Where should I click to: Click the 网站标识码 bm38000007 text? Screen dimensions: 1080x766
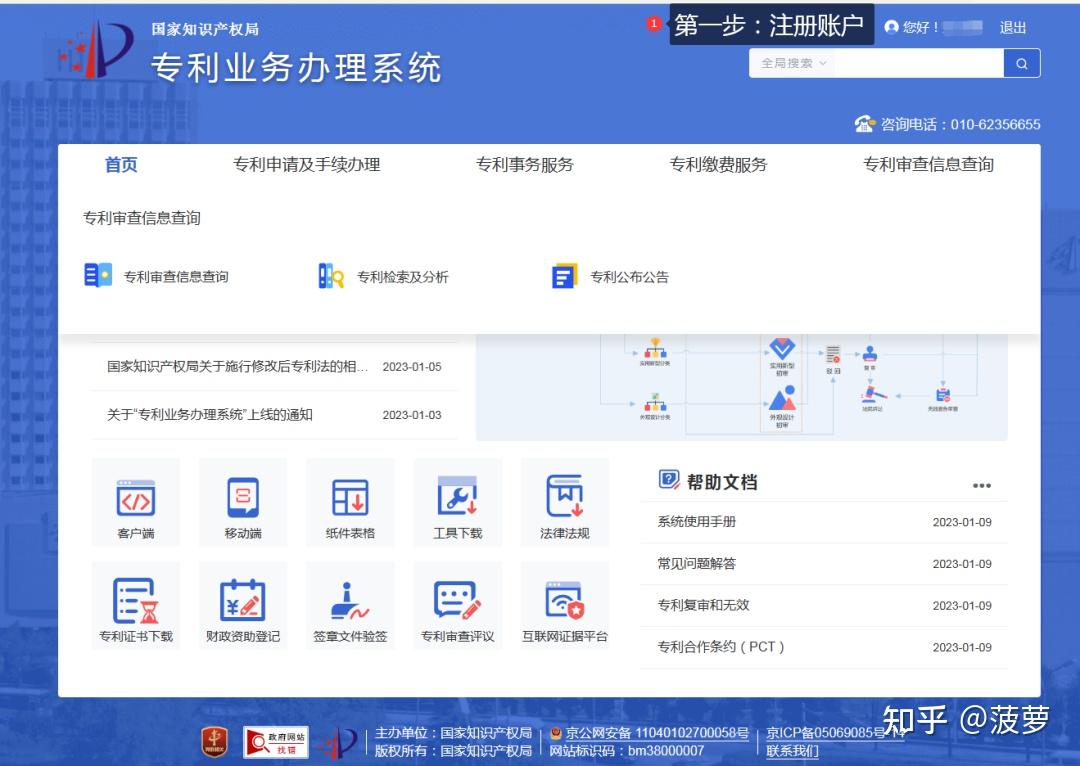tap(627, 751)
